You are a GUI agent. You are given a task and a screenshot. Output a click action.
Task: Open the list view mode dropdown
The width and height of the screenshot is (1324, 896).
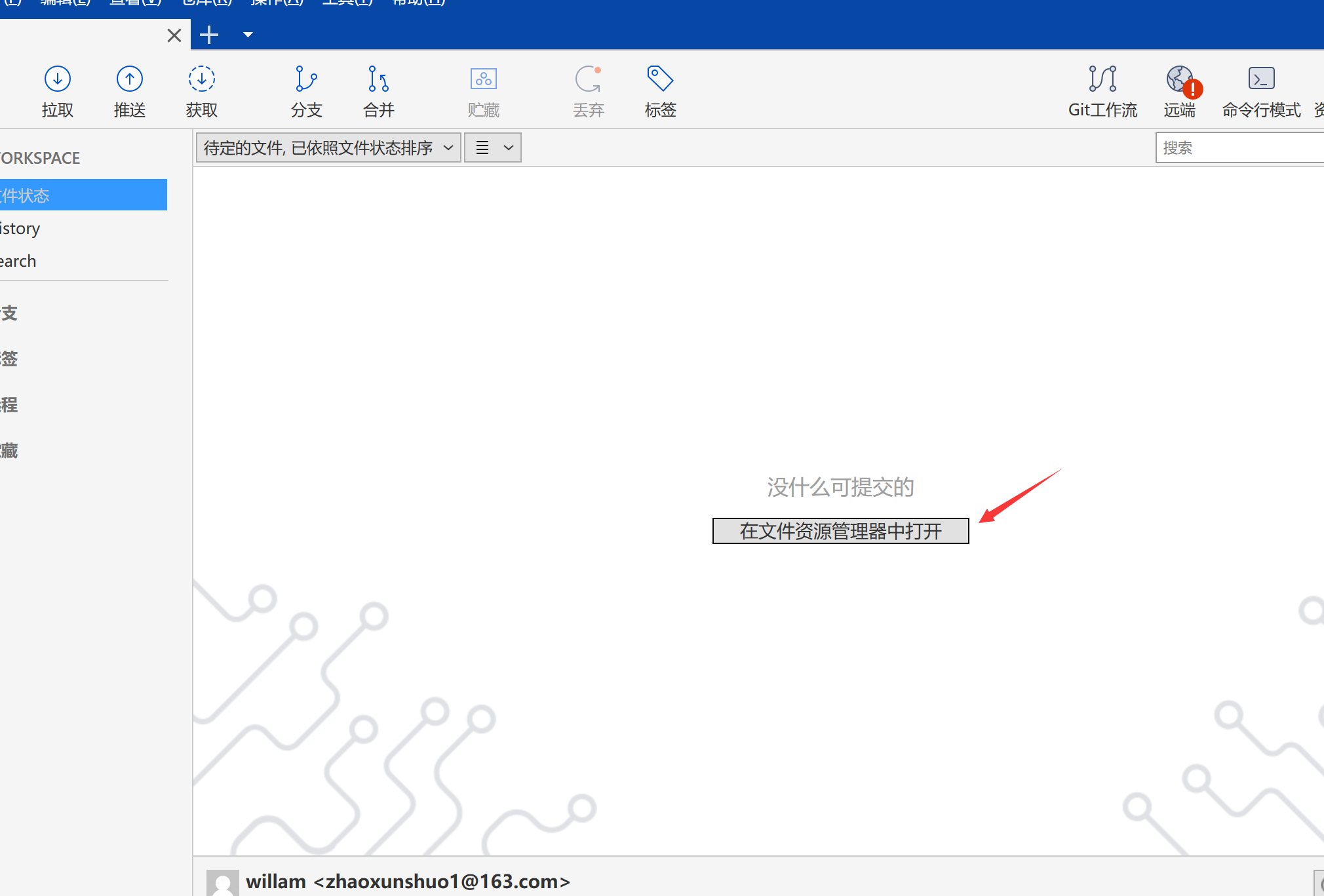point(493,147)
